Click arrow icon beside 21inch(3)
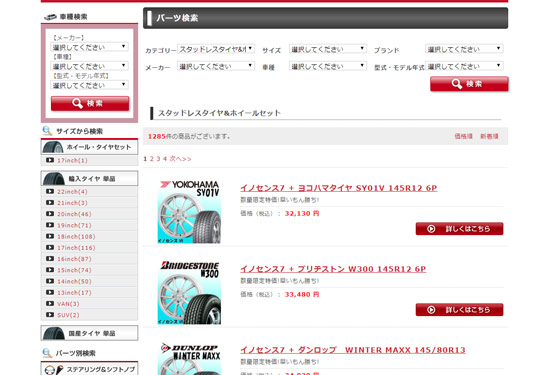The width and height of the screenshot is (550, 375). pyautogui.click(x=50, y=202)
